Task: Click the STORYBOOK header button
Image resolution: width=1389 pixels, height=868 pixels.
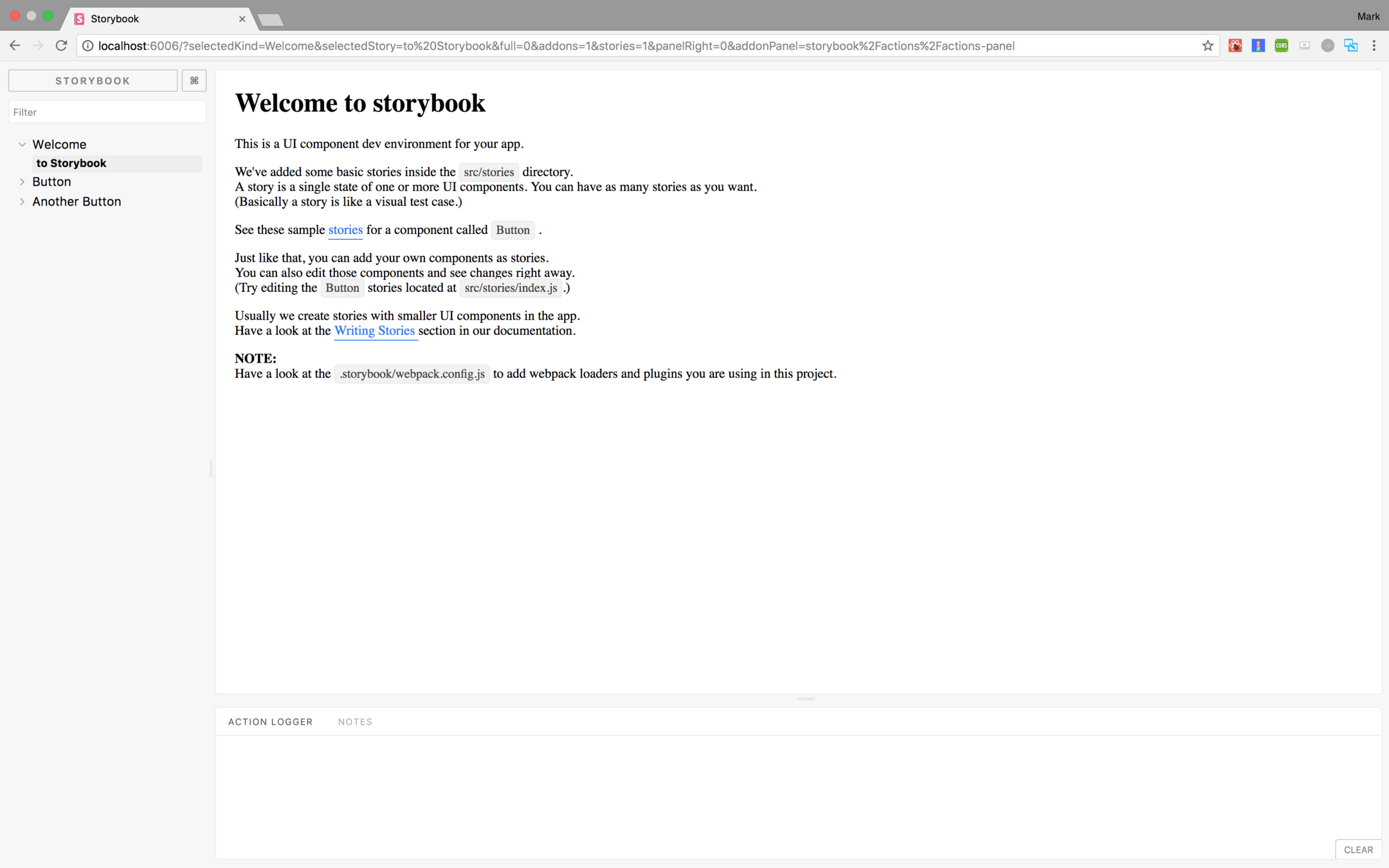Action: (93, 80)
